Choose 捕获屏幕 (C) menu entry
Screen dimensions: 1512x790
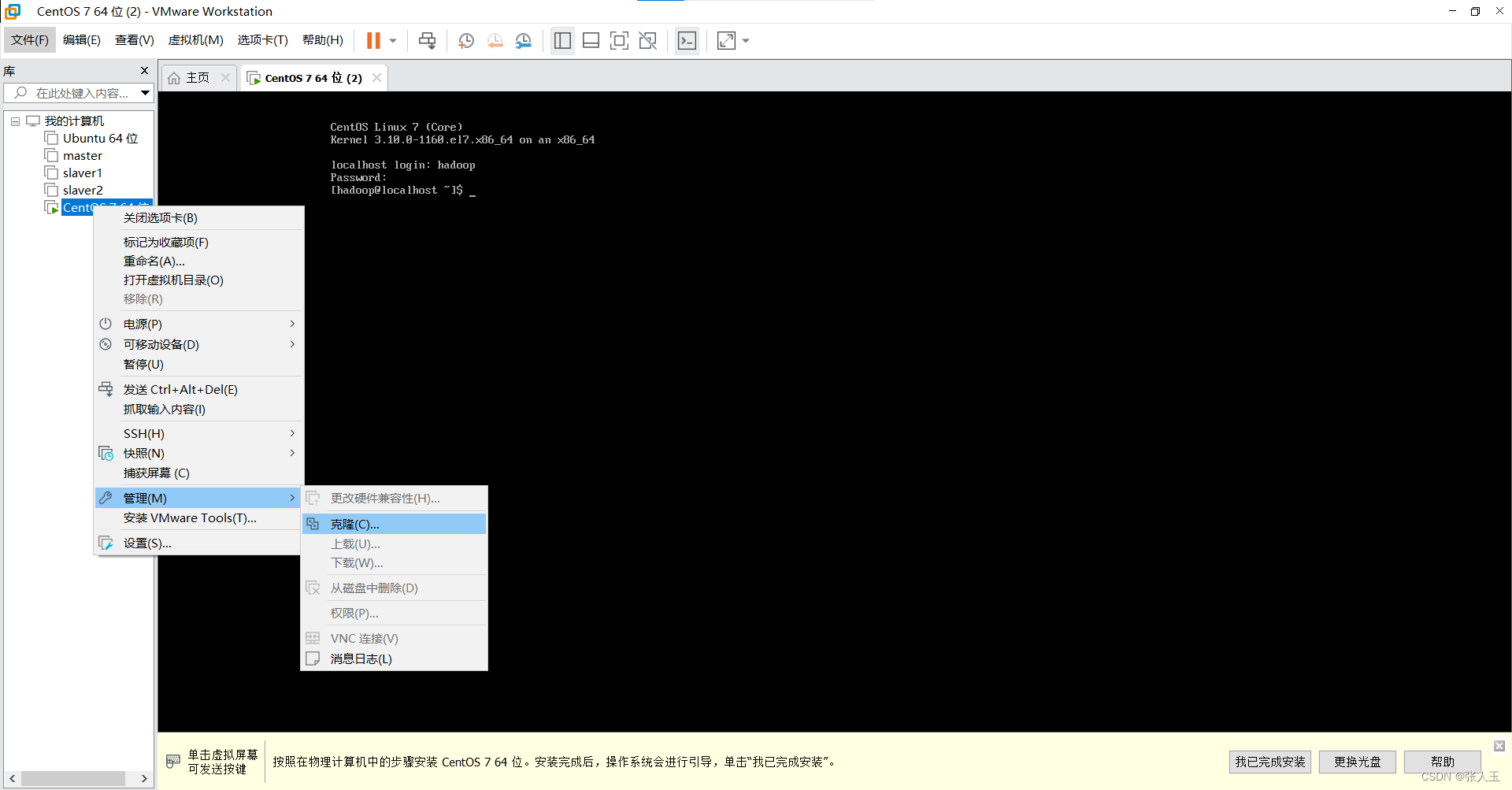(x=198, y=473)
